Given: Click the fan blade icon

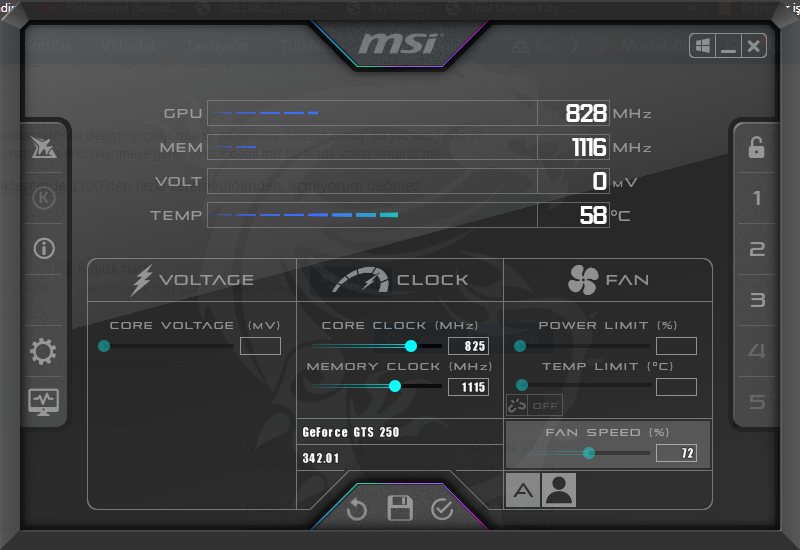Looking at the screenshot, I should tap(583, 280).
